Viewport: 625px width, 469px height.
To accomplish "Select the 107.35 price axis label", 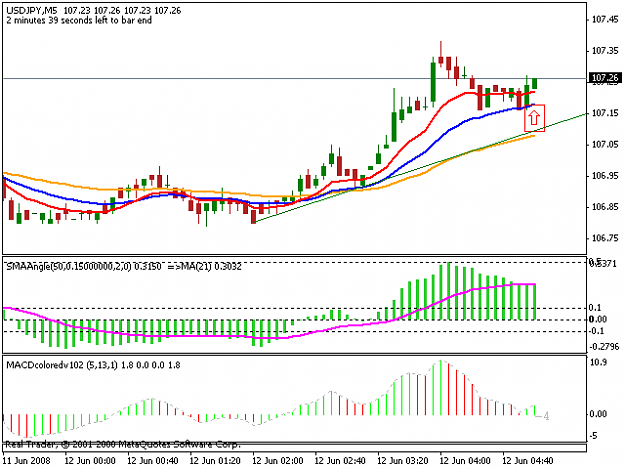I will coord(605,51).
